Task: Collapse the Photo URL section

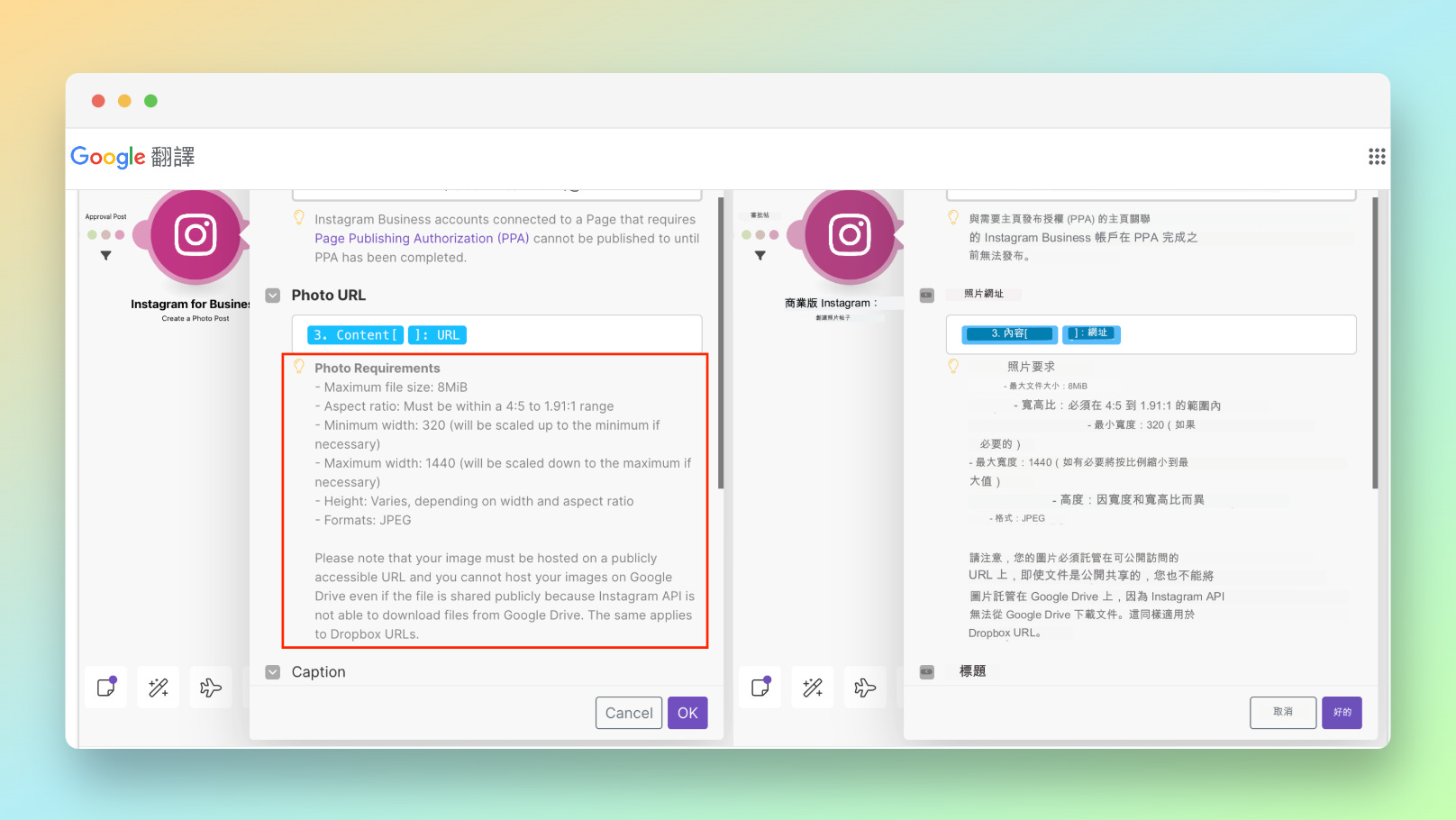Action: 273,296
